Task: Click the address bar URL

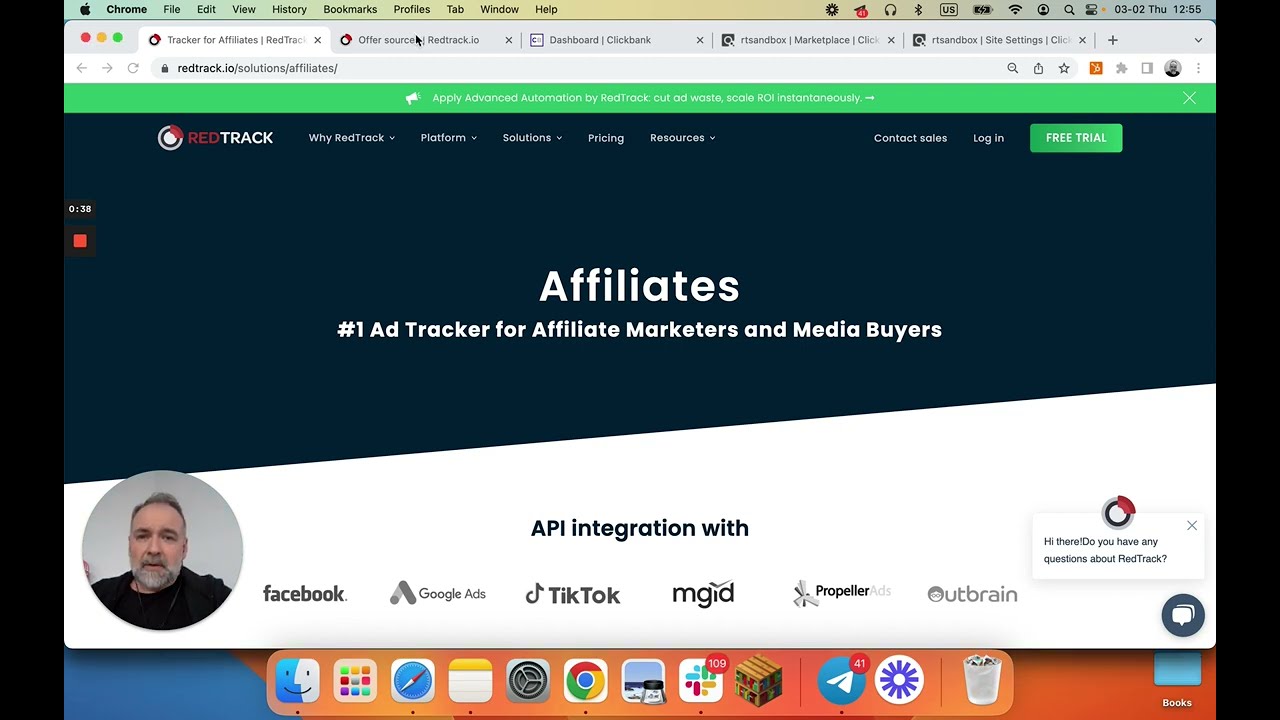Action: [257, 68]
